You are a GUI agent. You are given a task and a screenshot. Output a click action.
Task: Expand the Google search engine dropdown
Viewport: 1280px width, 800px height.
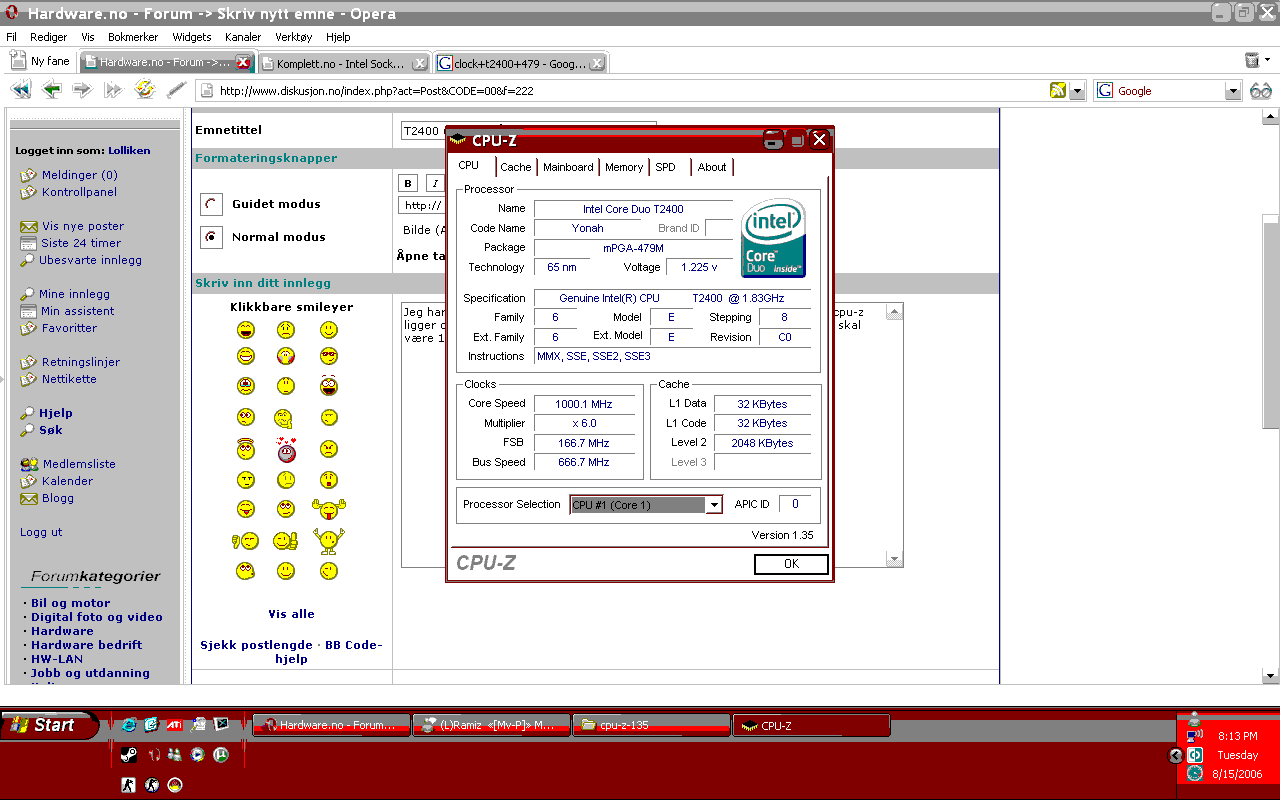click(x=1233, y=91)
